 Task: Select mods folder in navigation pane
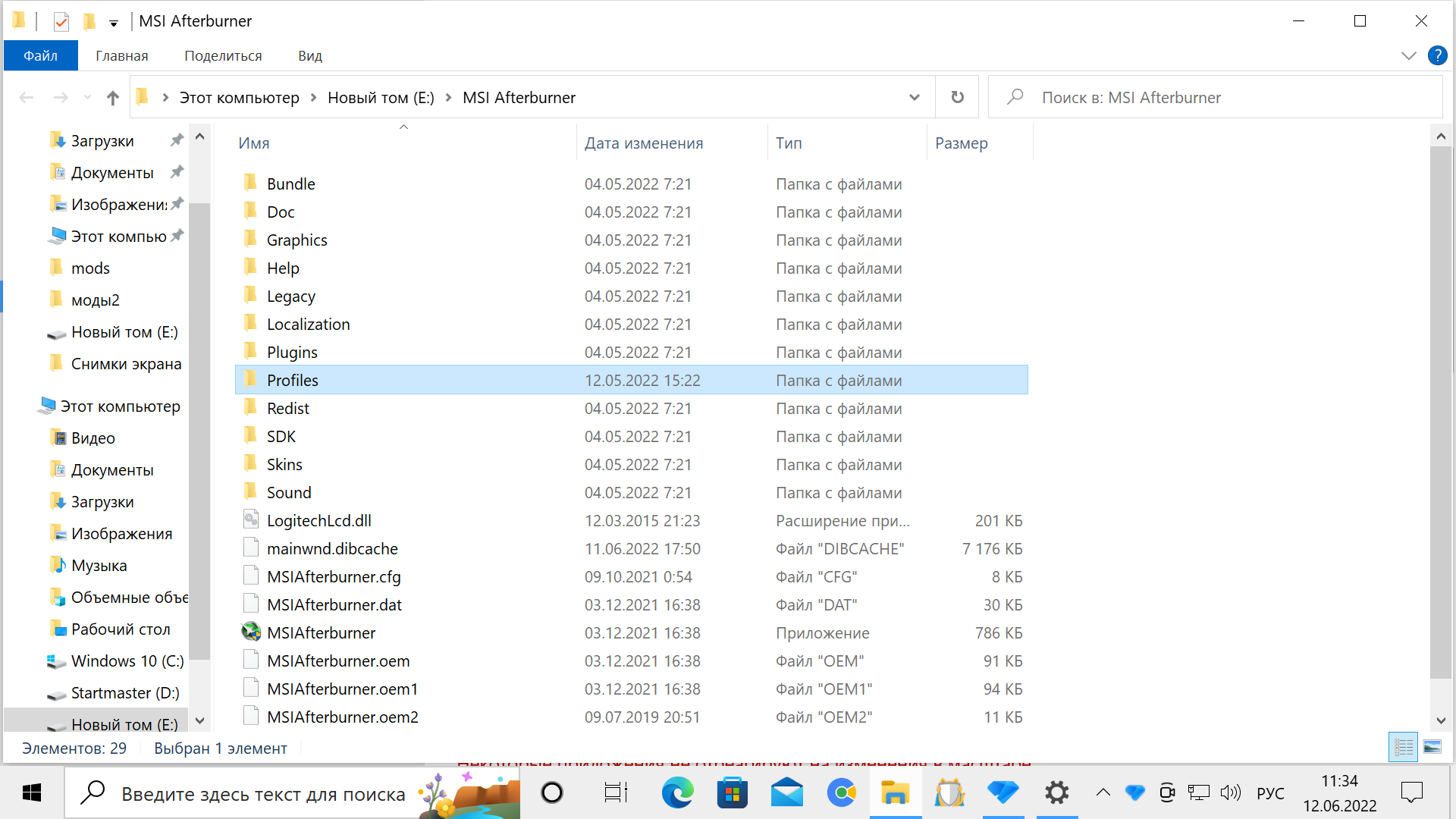[x=90, y=268]
